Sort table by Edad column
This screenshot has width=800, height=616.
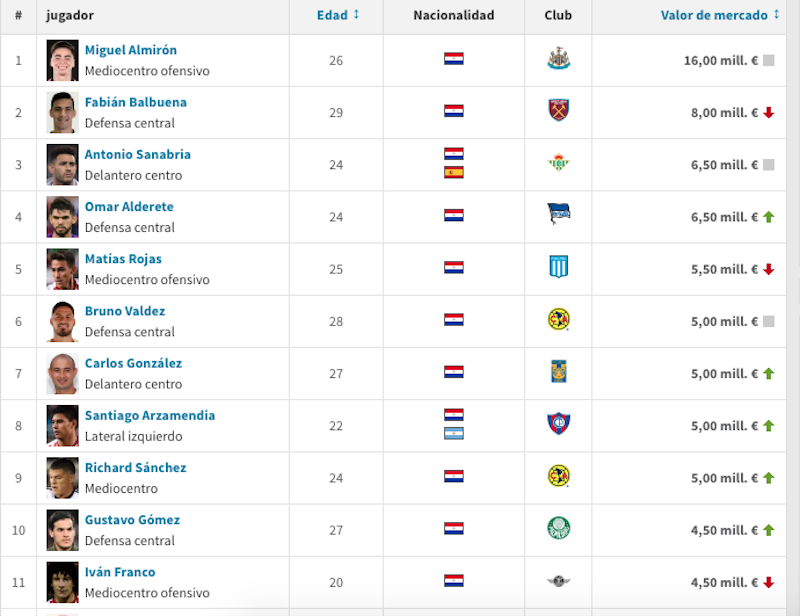point(332,15)
